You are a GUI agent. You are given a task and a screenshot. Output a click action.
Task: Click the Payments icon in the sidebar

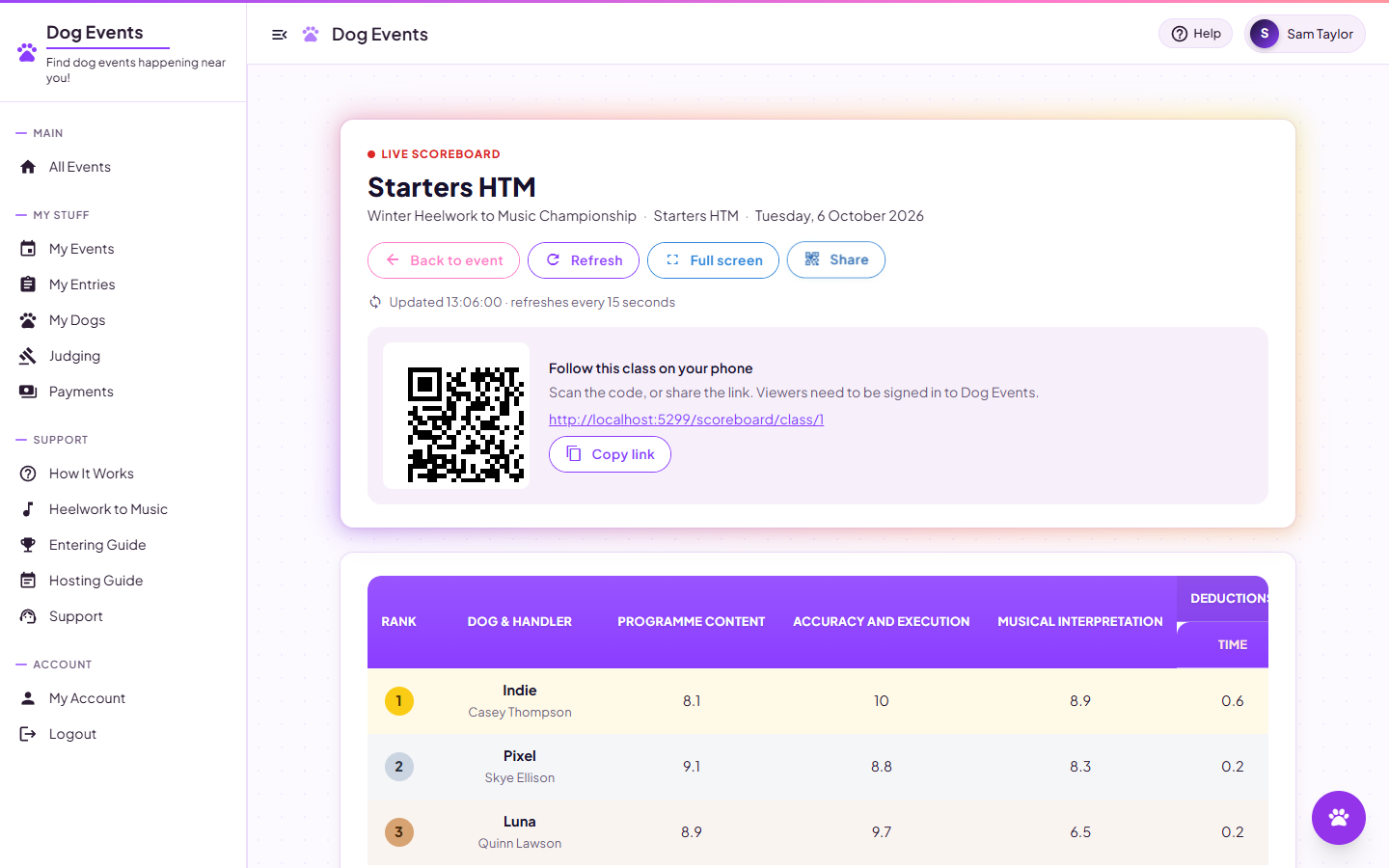click(x=28, y=392)
